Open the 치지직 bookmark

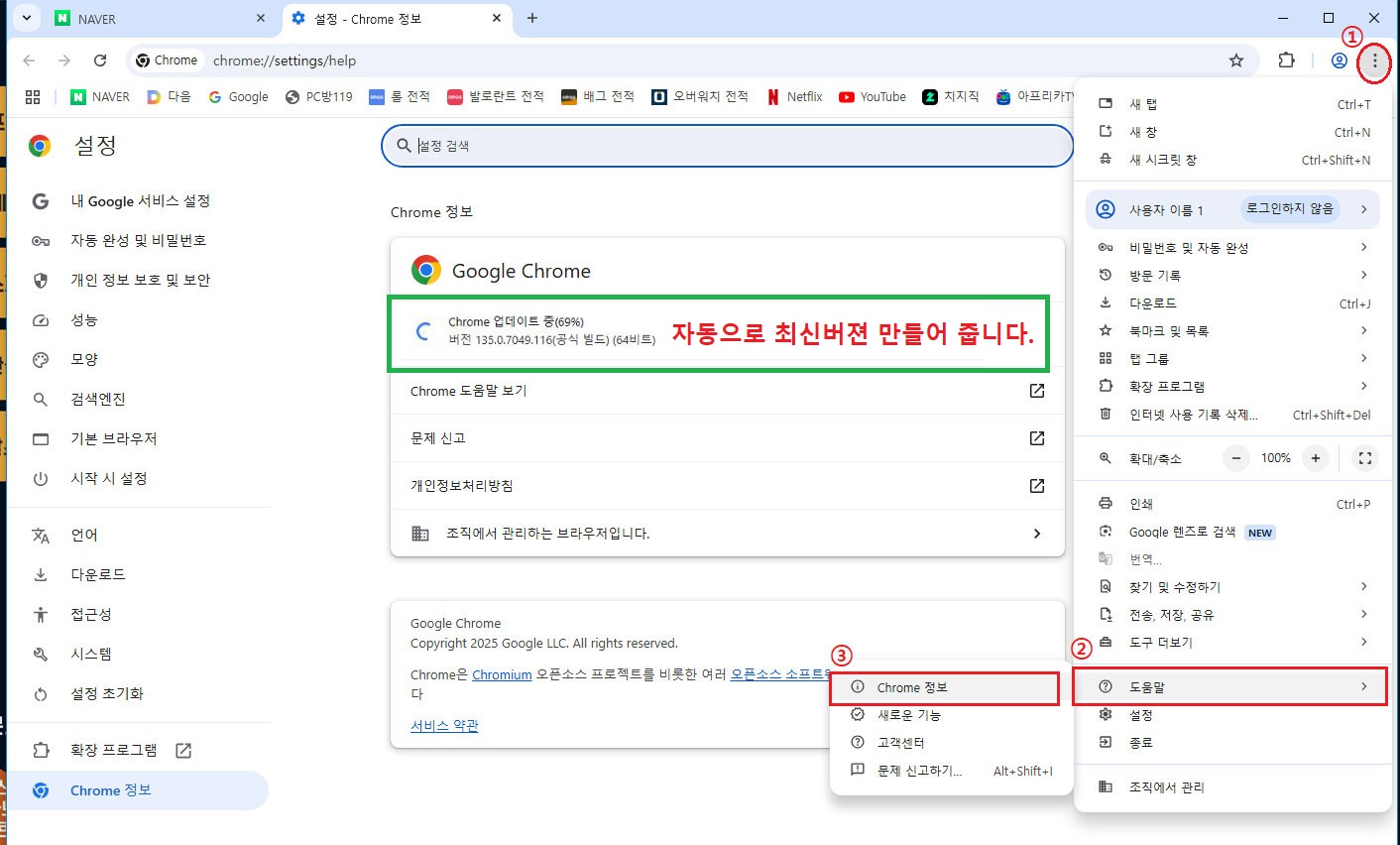pos(950,96)
